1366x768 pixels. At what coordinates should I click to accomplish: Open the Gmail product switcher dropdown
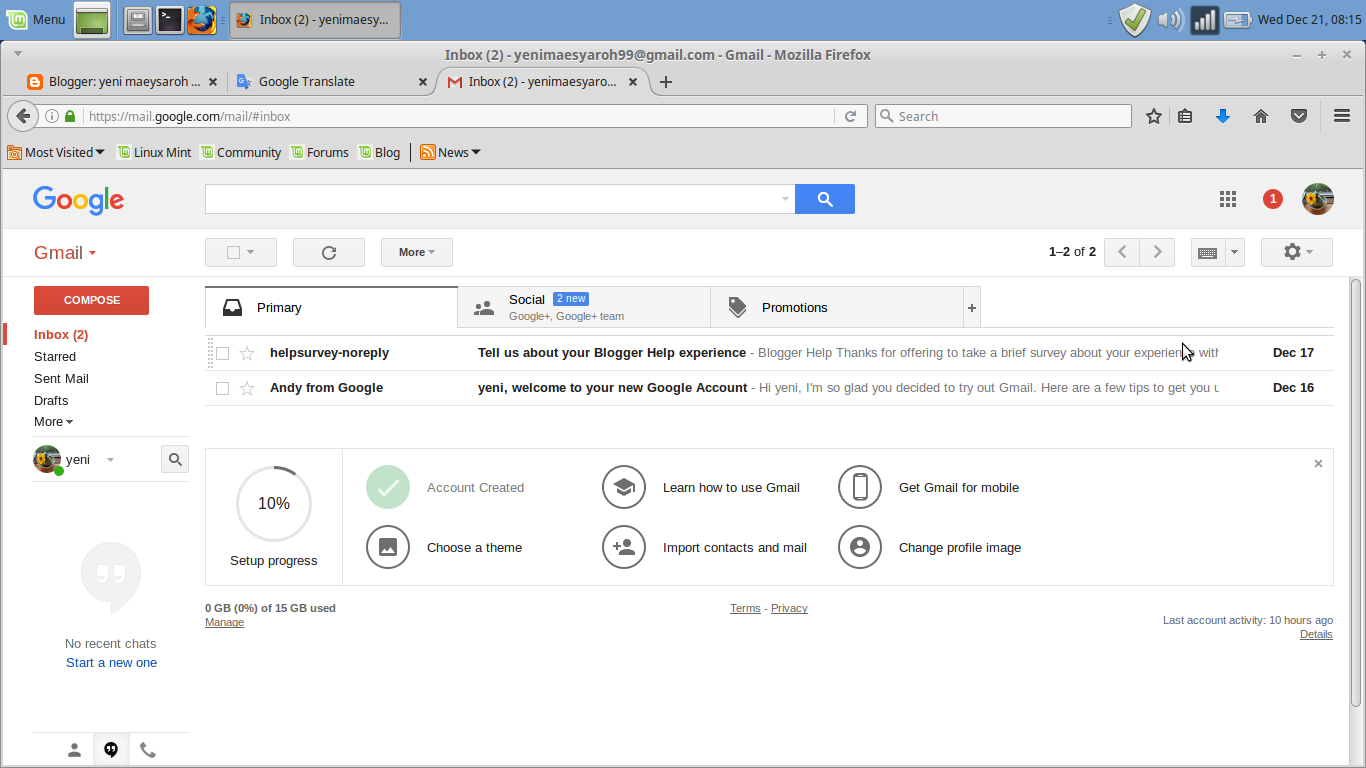pos(65,253)
